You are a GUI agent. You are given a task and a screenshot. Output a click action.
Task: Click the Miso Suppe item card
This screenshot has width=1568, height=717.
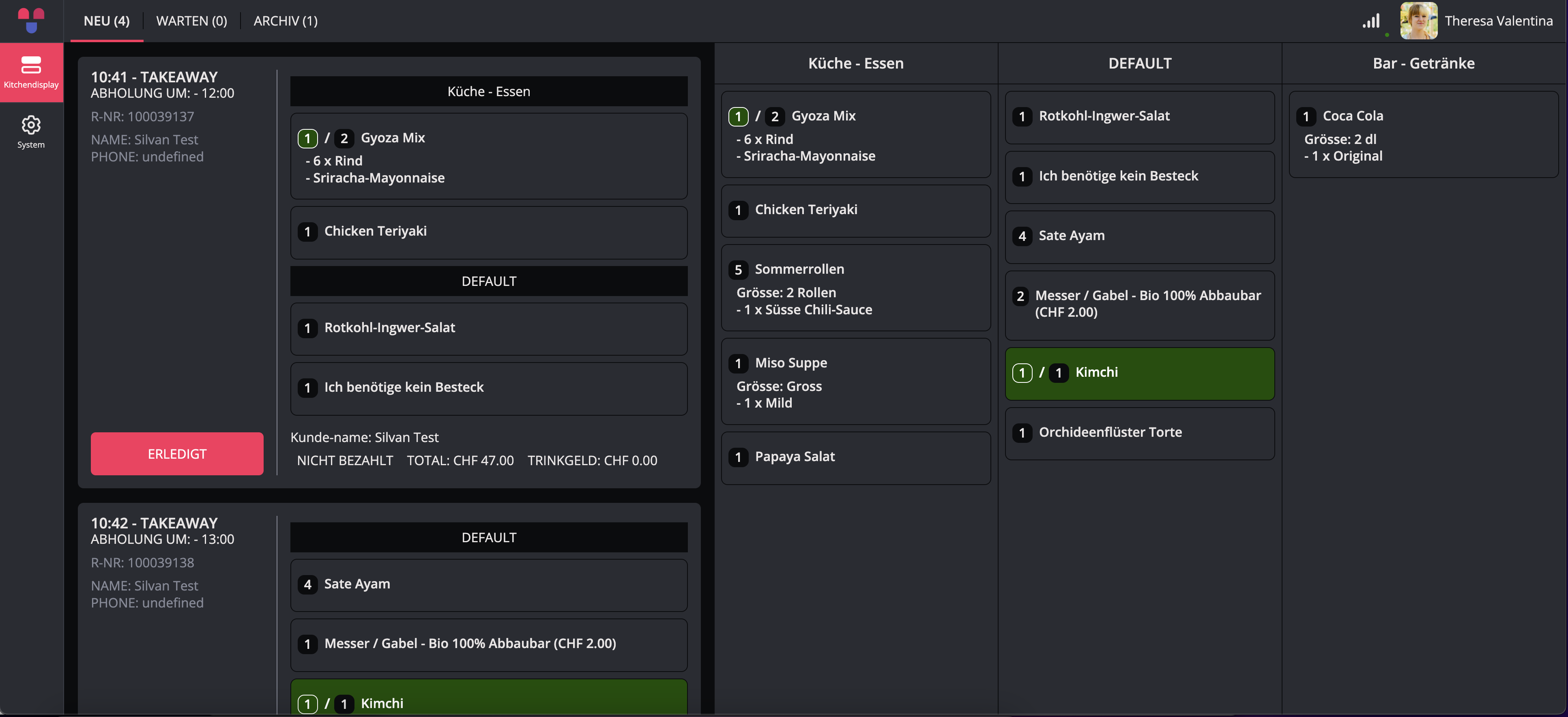pos(856,382)
